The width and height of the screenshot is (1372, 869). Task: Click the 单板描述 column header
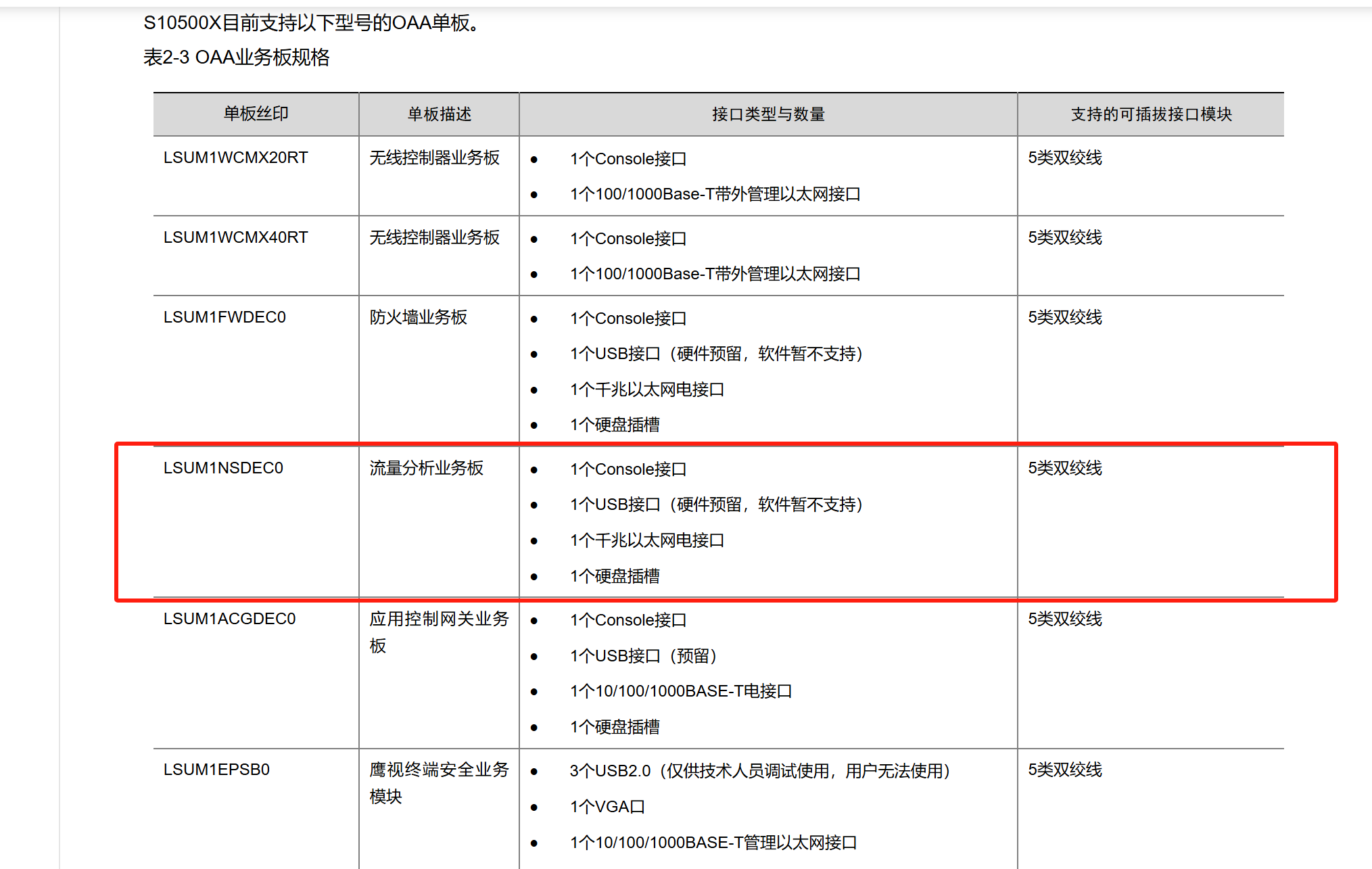439,114
